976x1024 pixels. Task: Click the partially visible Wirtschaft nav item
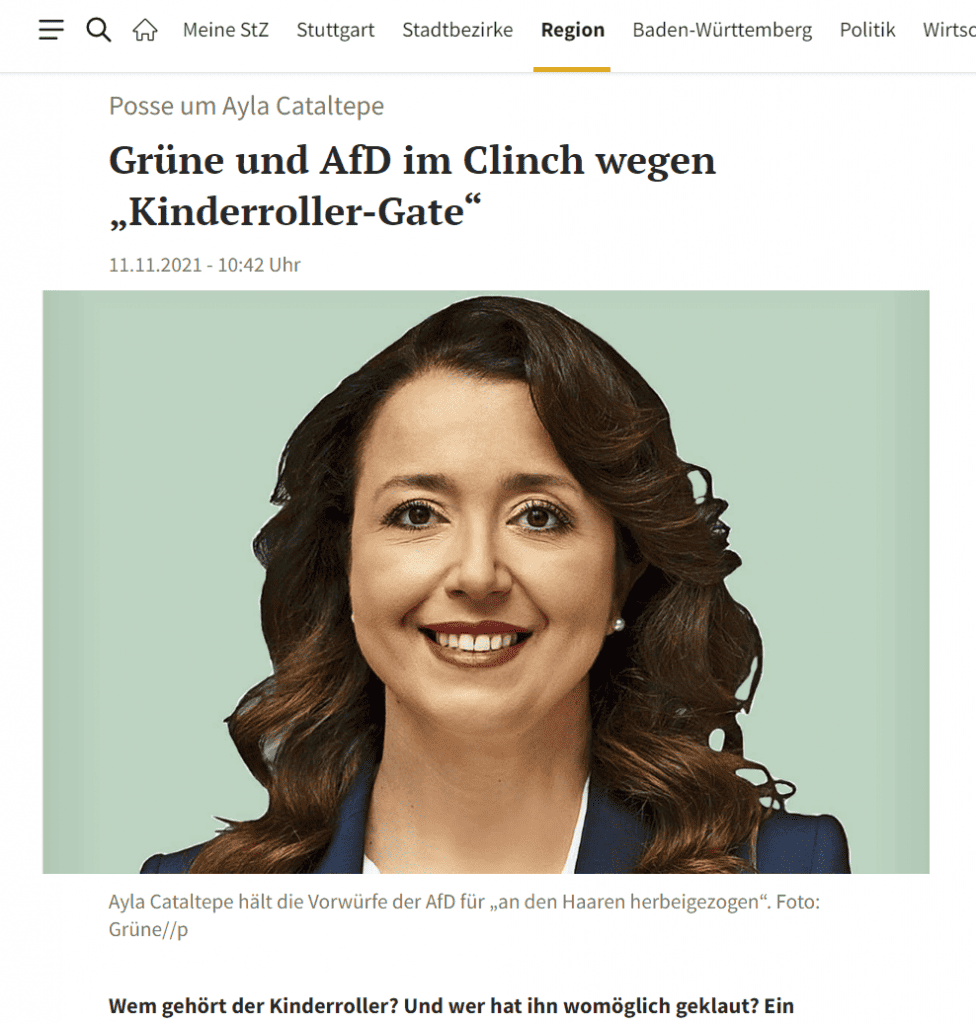click(949, 30)
